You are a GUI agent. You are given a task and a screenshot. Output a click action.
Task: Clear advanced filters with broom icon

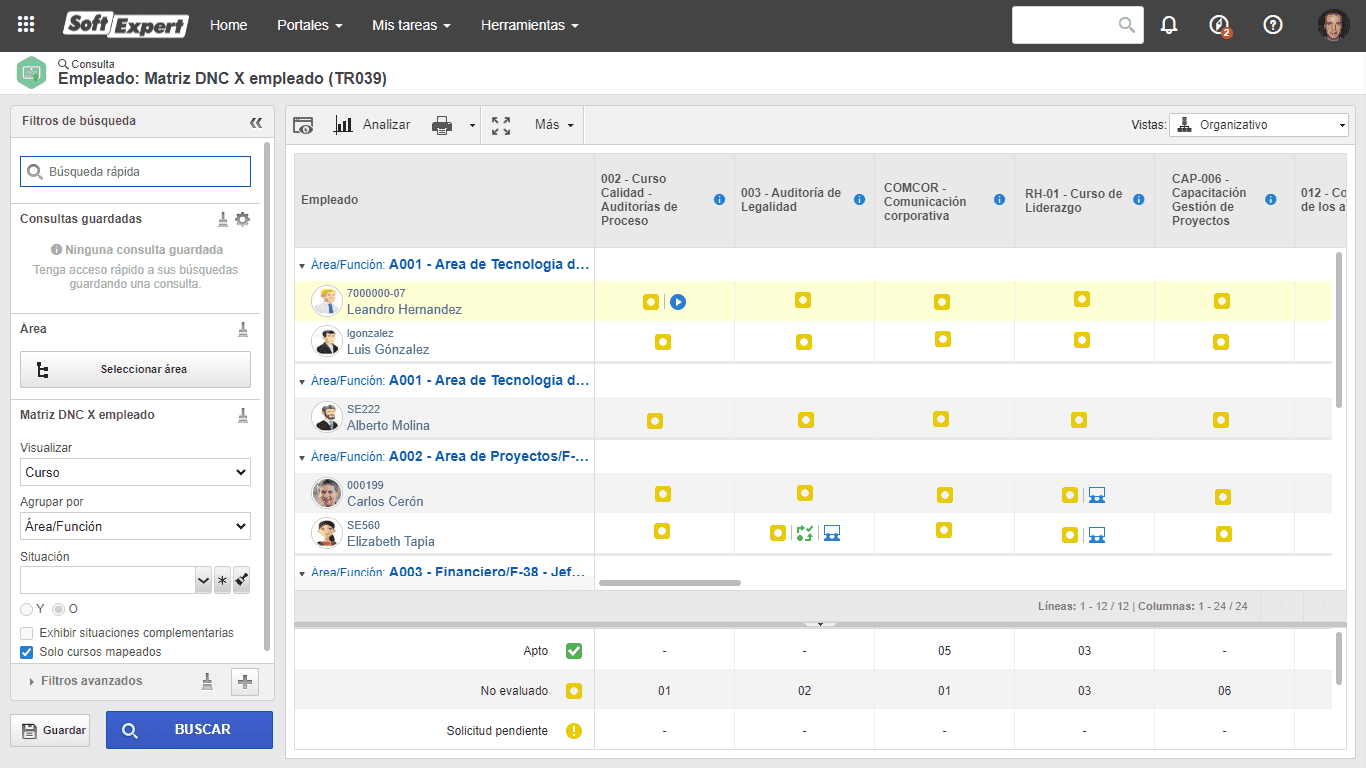point(208,681)
